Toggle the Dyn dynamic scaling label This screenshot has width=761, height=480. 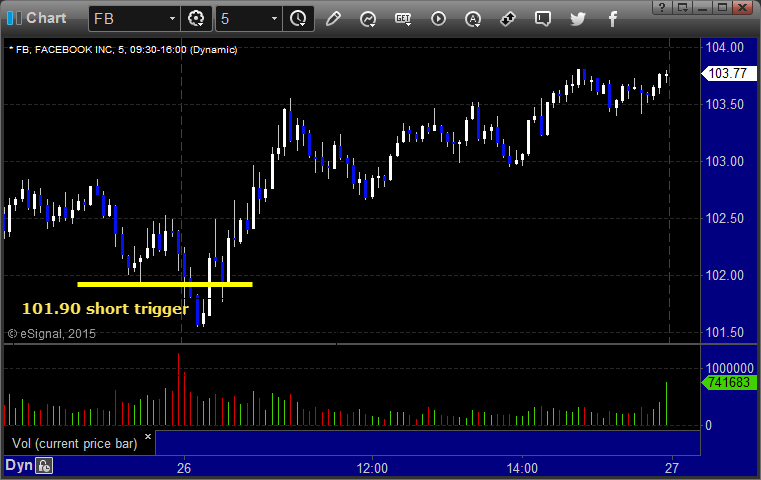pos(18,465)
